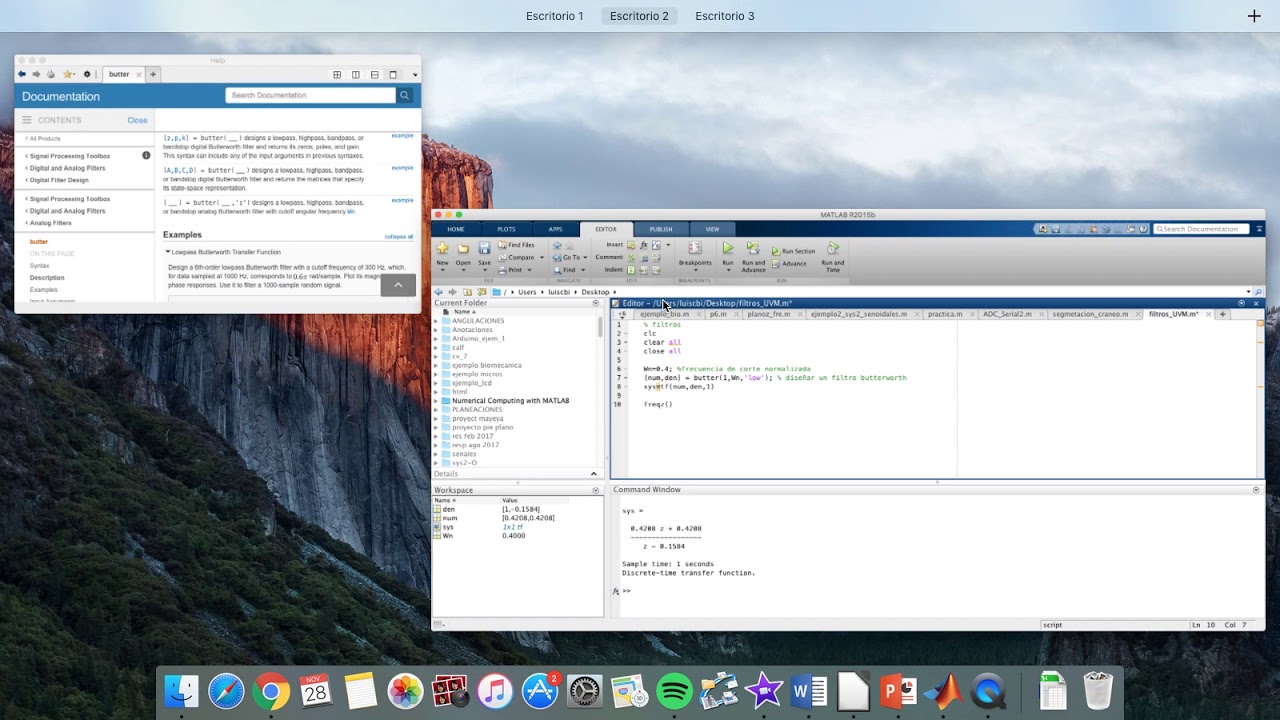Screen dimensions: 1280x720
Task: Click the print icon in Help toolbar
Action: coord(51,74)
